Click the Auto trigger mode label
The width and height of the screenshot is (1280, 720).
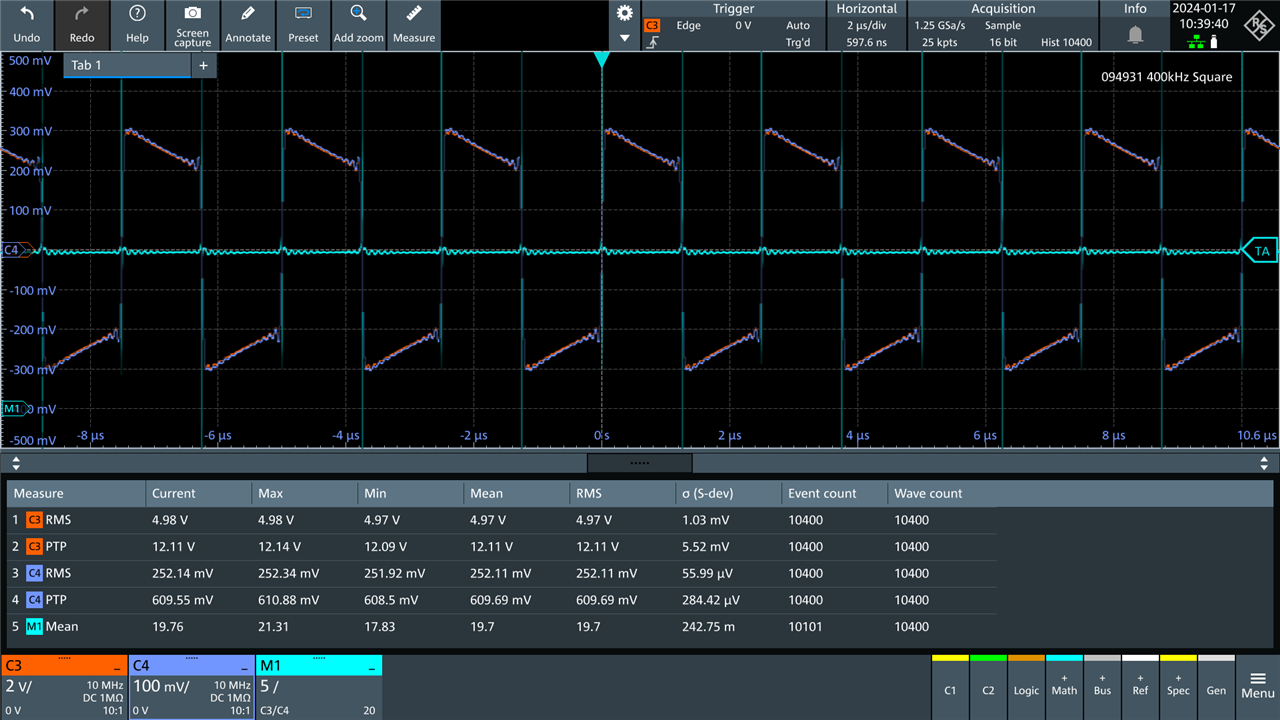pos(798,26)
